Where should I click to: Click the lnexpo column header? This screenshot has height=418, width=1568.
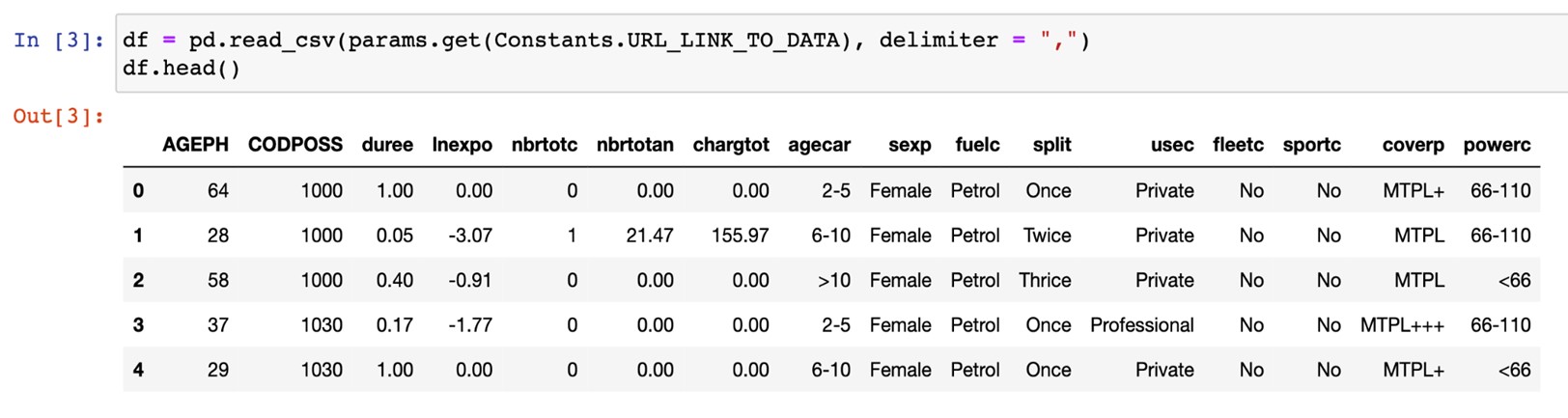(462, 145)
